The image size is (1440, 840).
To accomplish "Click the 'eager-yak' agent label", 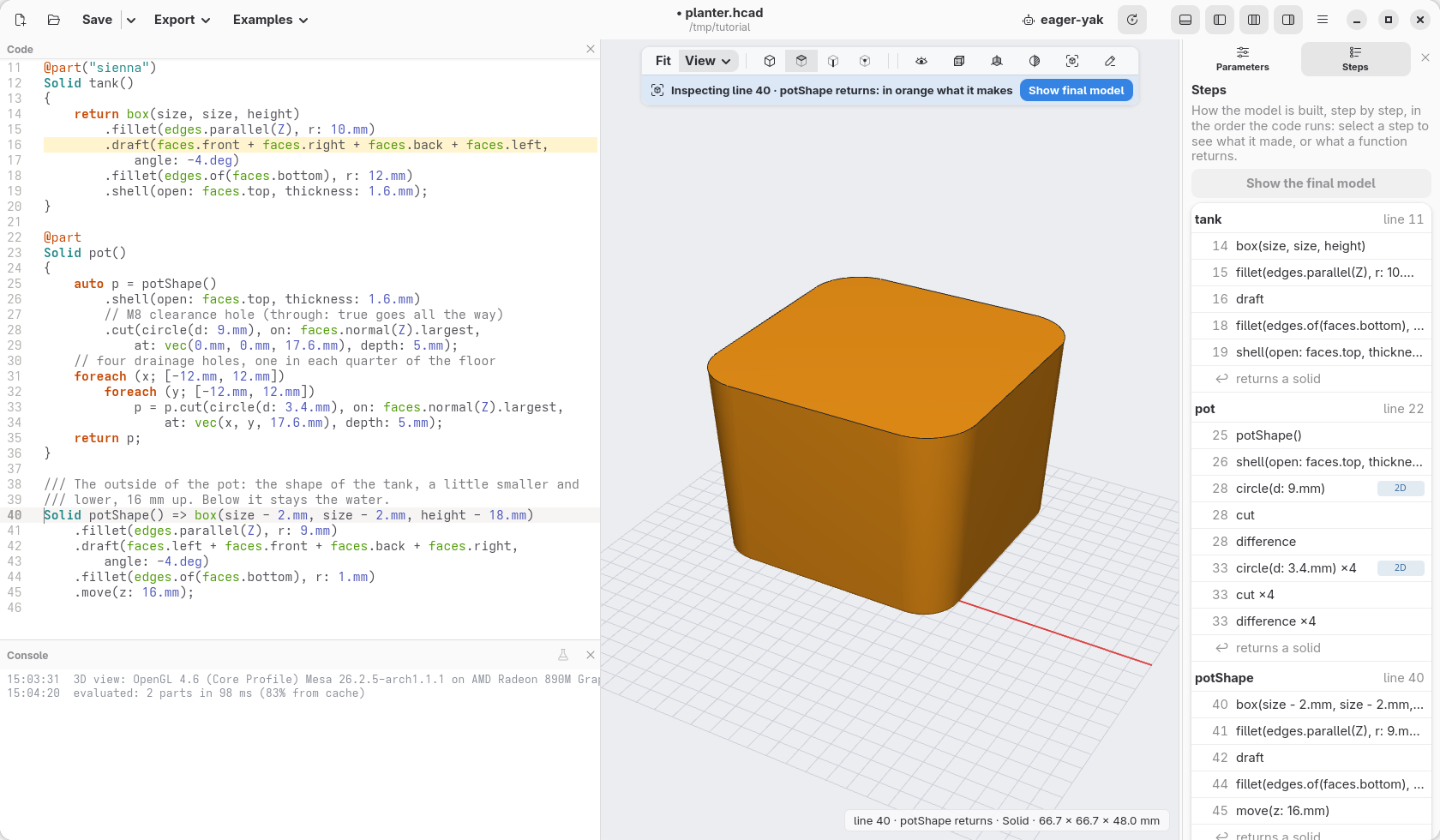I will click(1063, 20).
